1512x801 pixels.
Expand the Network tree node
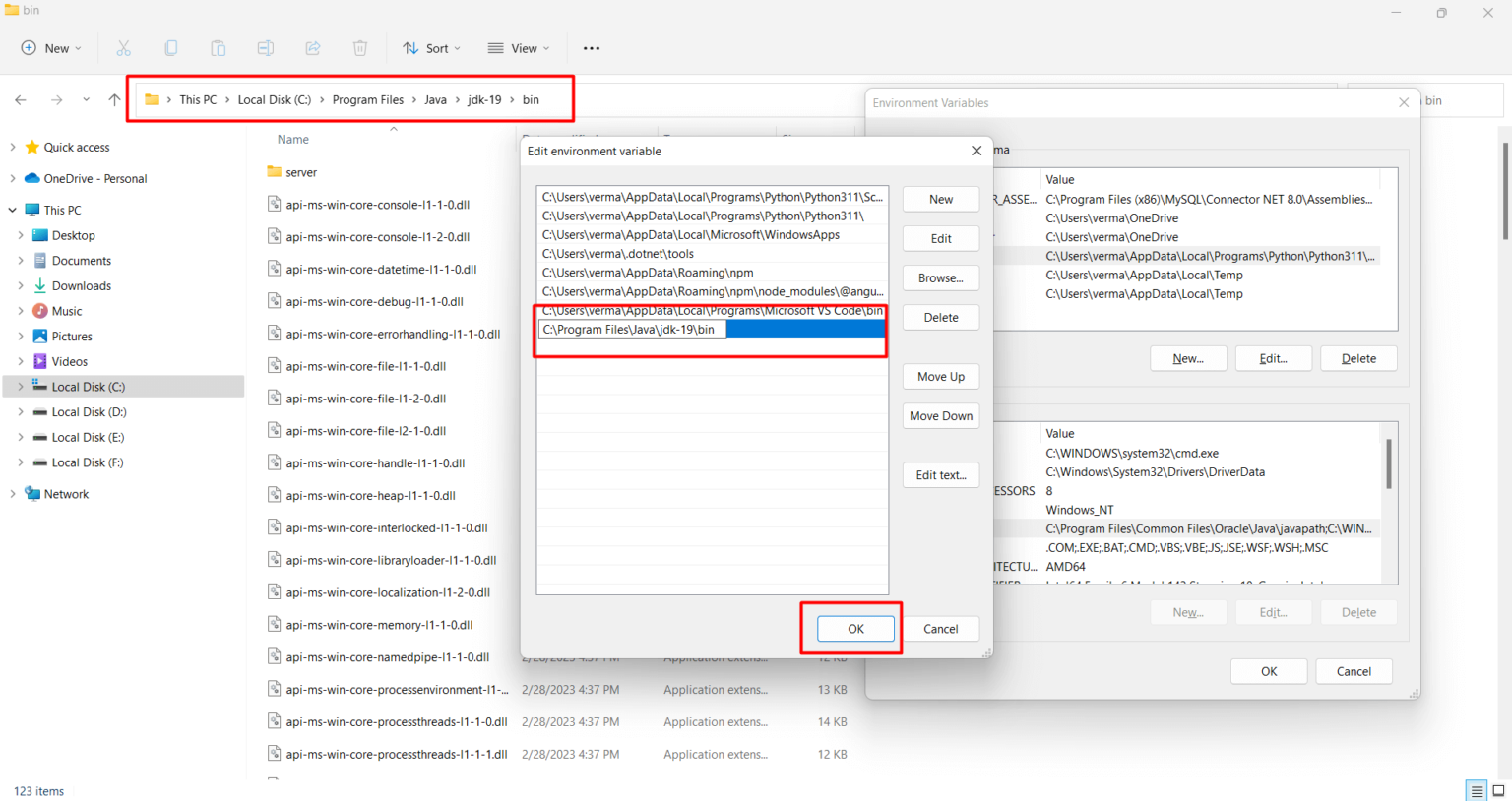pos(12,494)
